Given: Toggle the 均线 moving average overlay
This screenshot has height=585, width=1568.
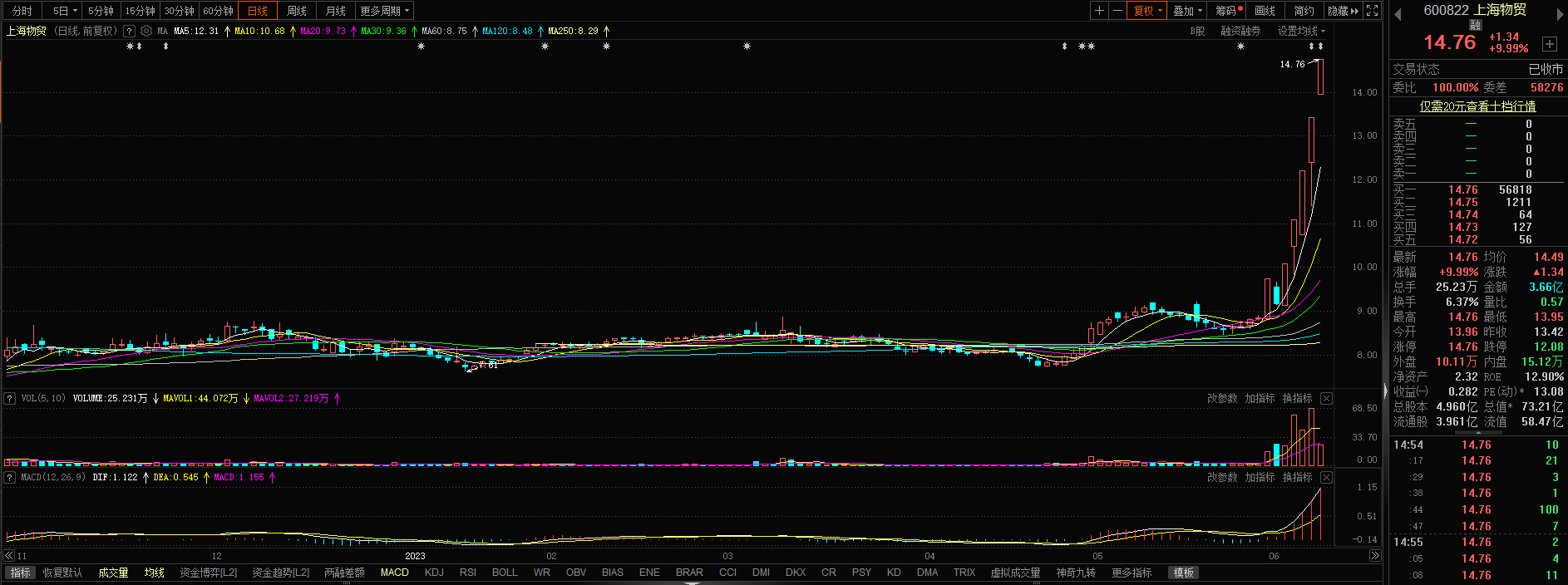Looking at the screenshot, I should pyautogui.click(x=154, y=573).
